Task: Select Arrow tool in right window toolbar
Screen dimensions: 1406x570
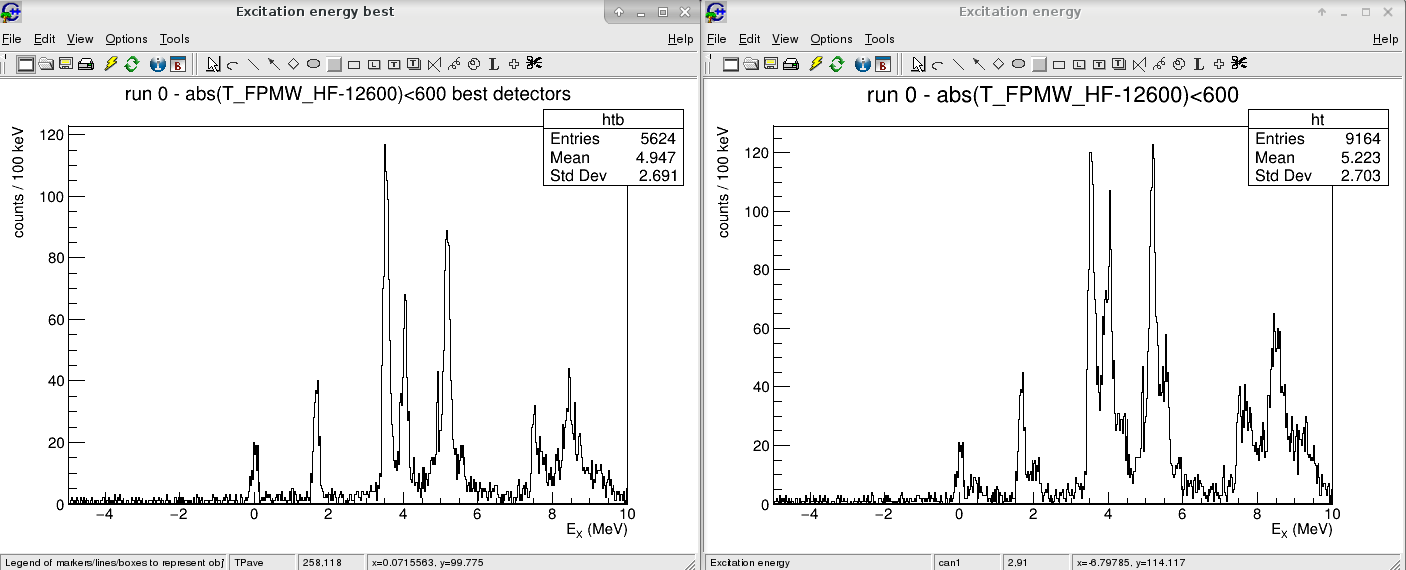Action: [x=978, y=64]
